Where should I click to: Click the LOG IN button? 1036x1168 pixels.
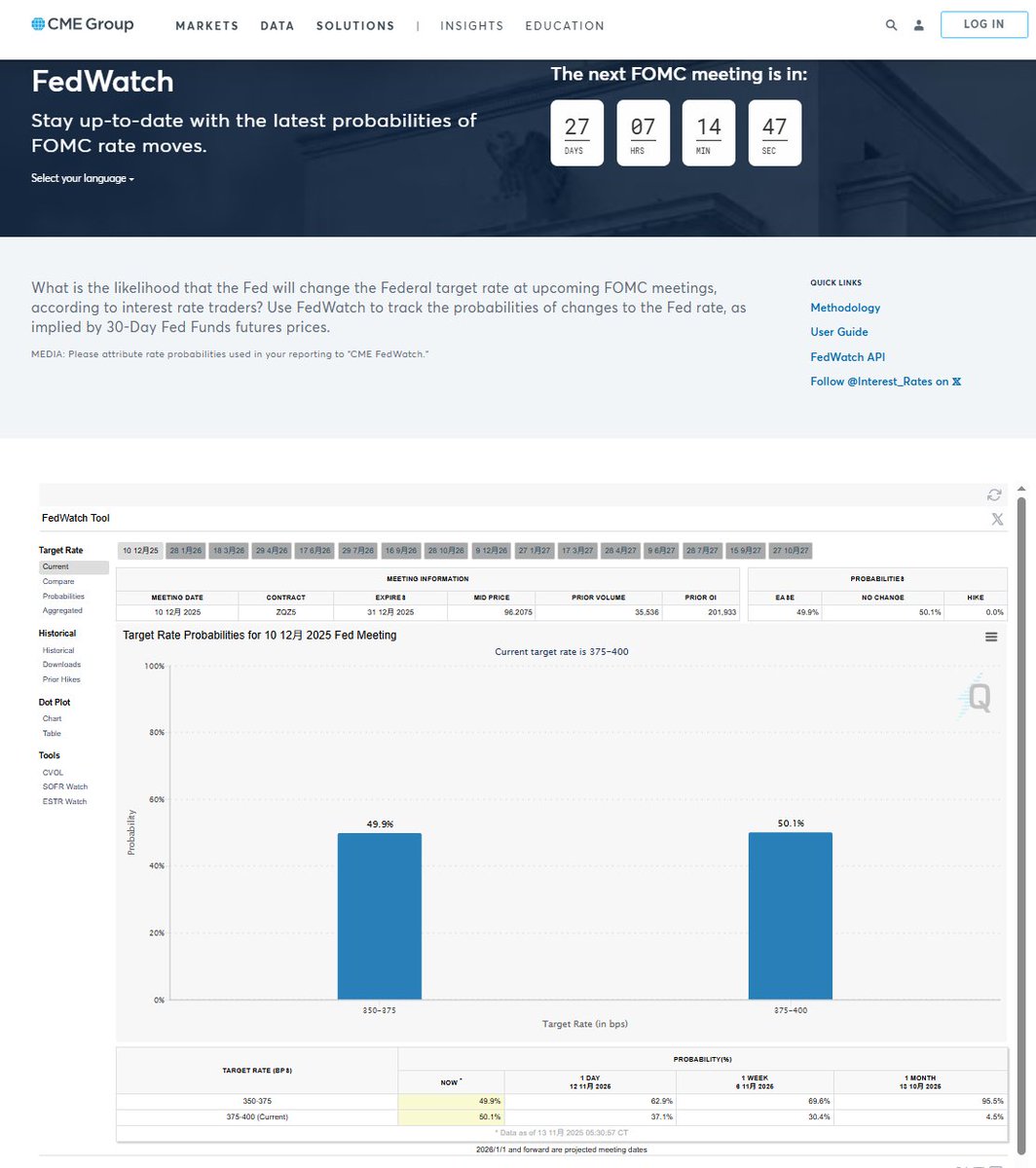[x=983, y=24]
